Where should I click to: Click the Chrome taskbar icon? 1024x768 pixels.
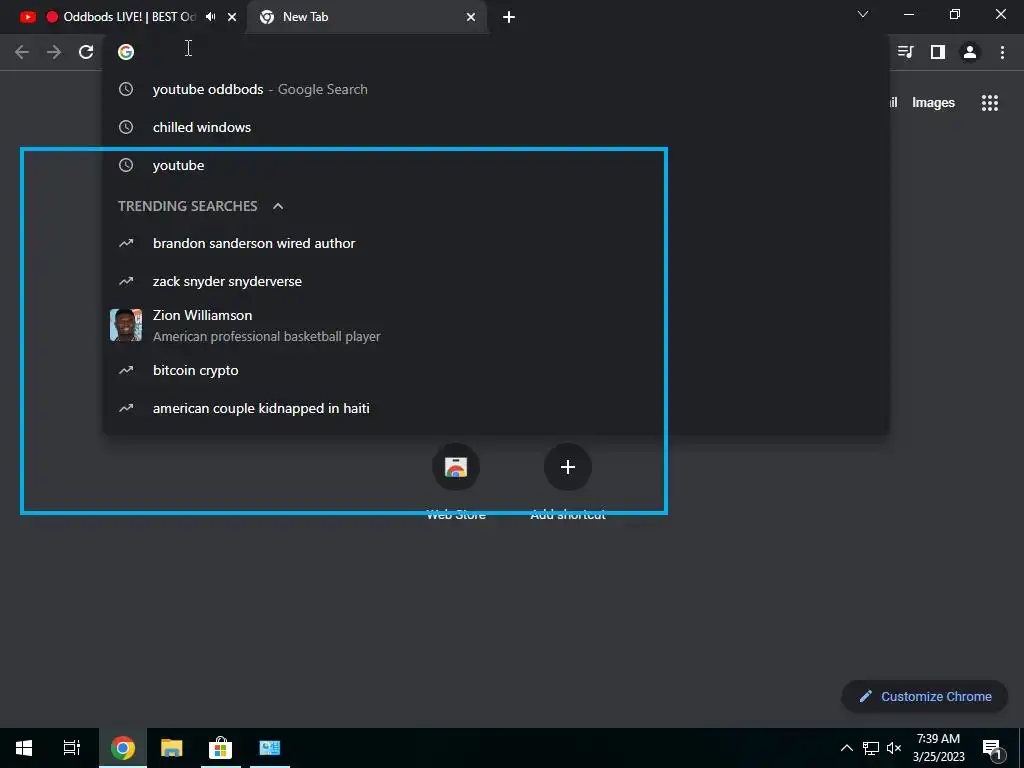point(123,748)
